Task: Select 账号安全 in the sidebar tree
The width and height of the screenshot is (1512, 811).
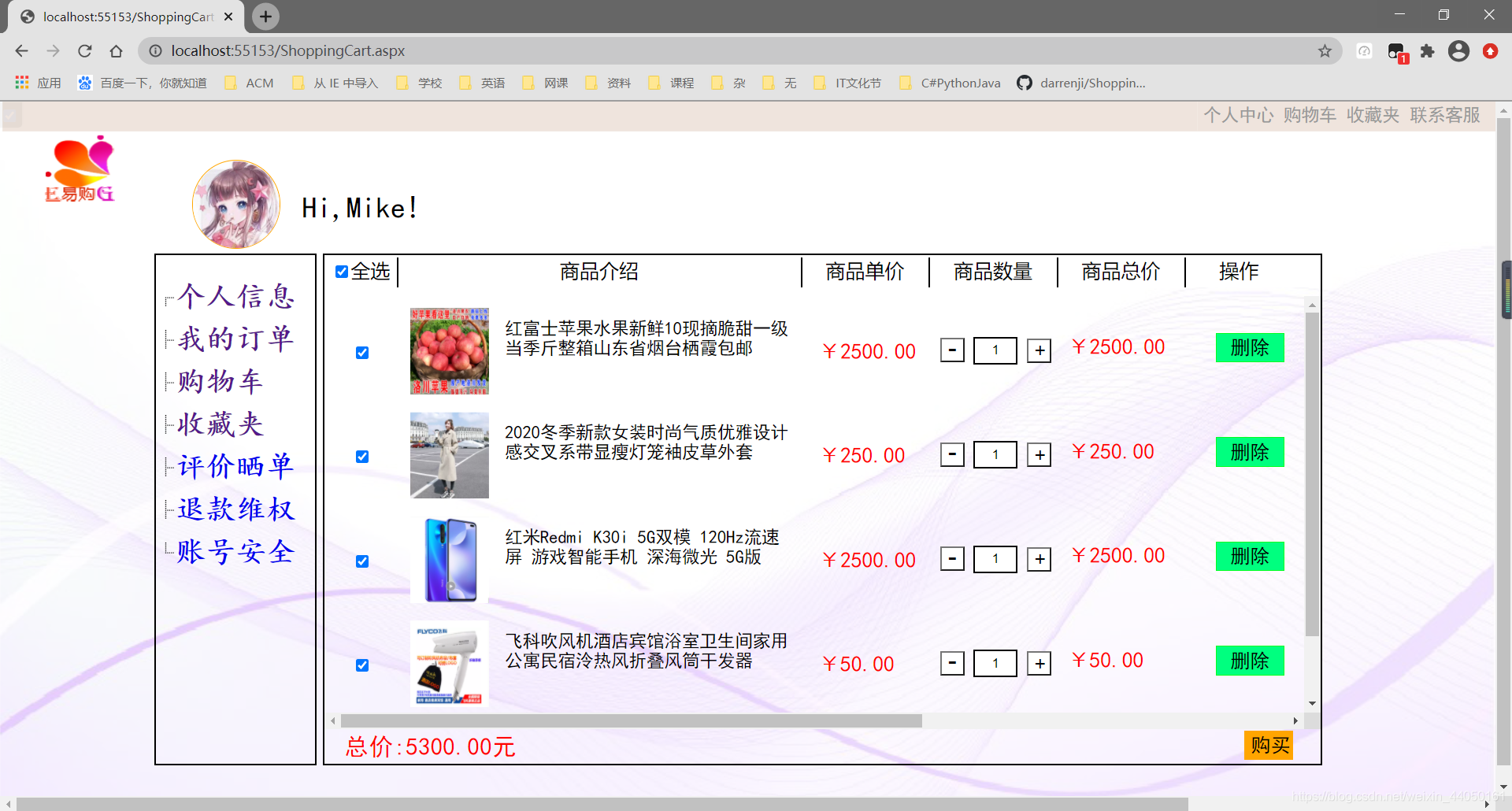Action: [x=235, y=552]
